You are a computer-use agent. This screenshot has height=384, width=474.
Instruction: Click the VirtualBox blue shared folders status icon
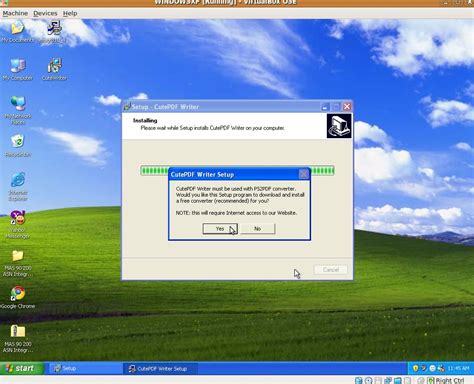tap(398, 380)
